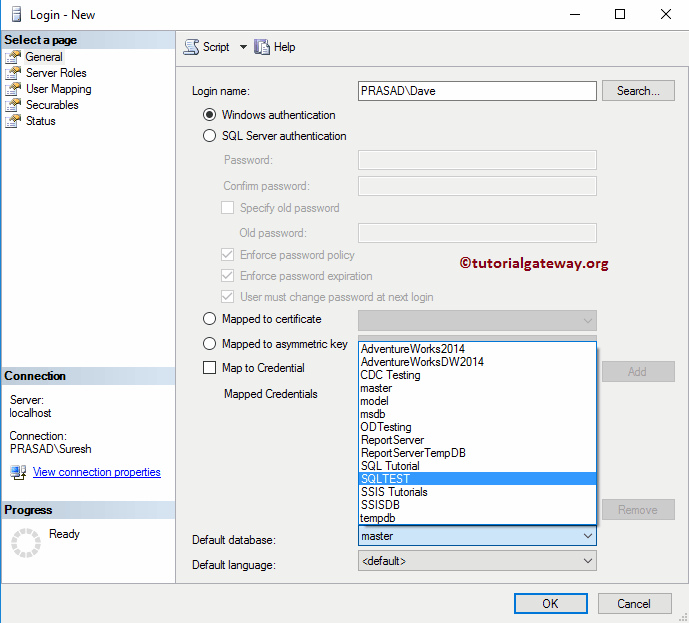Select Mapped to asymmetric key option
The width and height of the screenshot is (689, 623).
(x=209, y=344)
